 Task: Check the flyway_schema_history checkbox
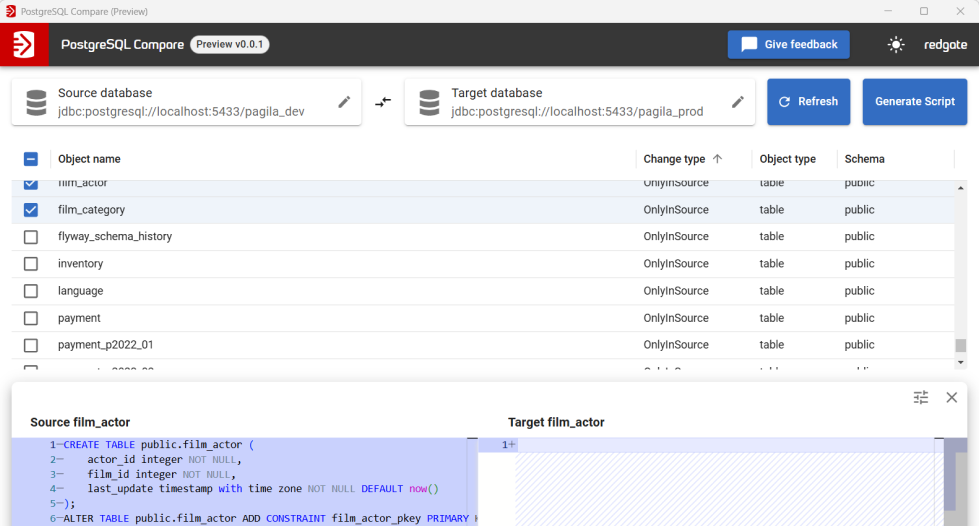click(31, 237)
